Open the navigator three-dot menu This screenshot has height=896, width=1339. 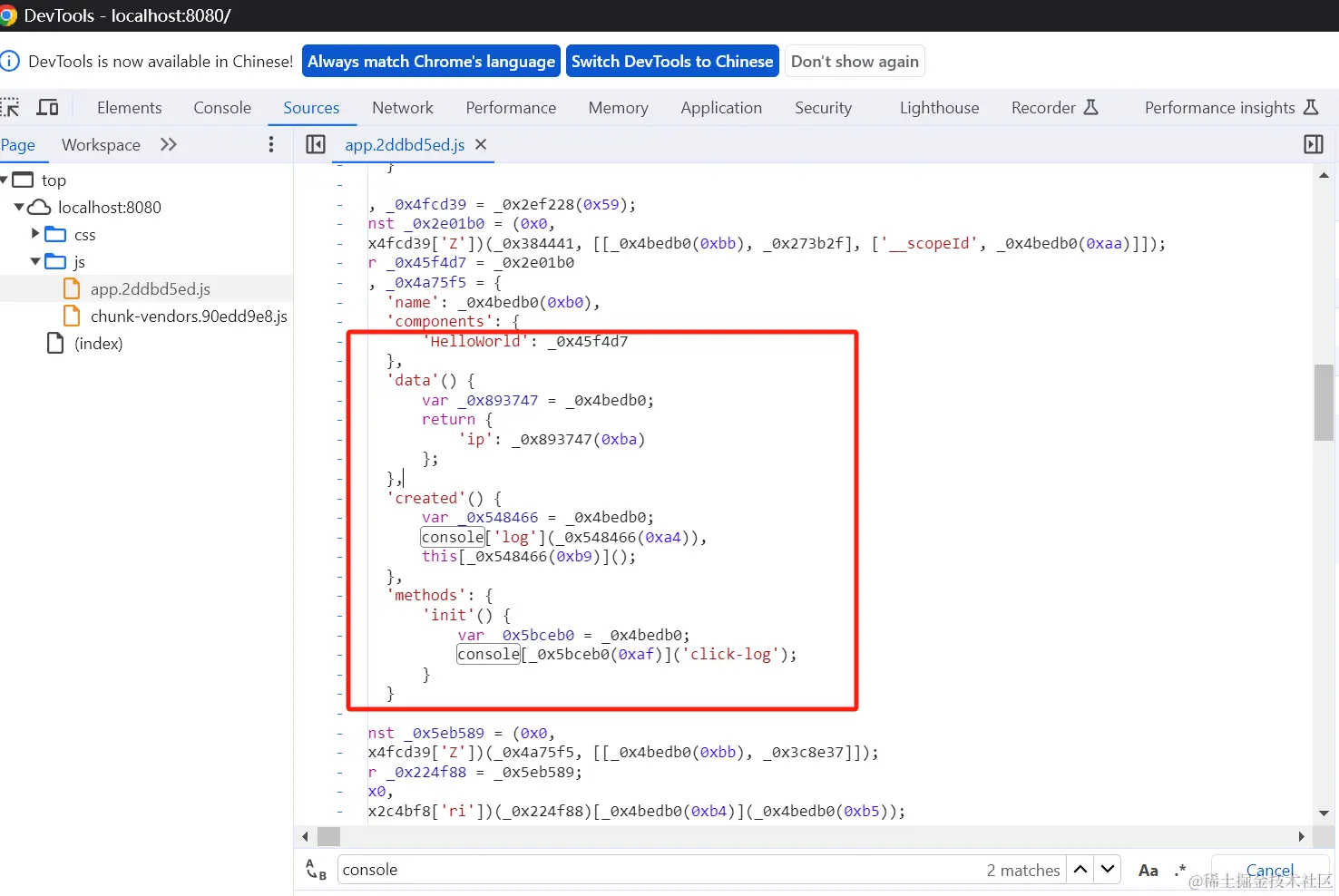pos(270,144)
